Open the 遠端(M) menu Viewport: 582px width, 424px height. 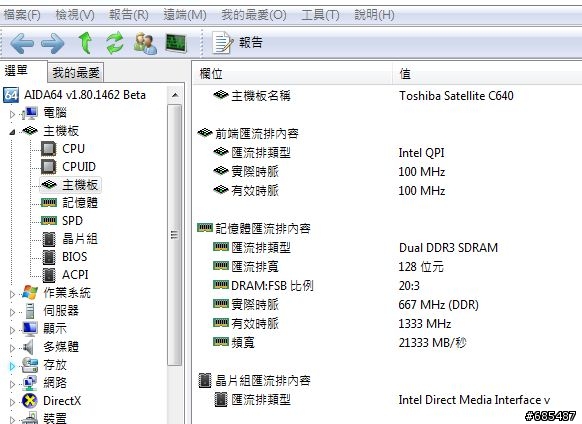coord(185,15)
